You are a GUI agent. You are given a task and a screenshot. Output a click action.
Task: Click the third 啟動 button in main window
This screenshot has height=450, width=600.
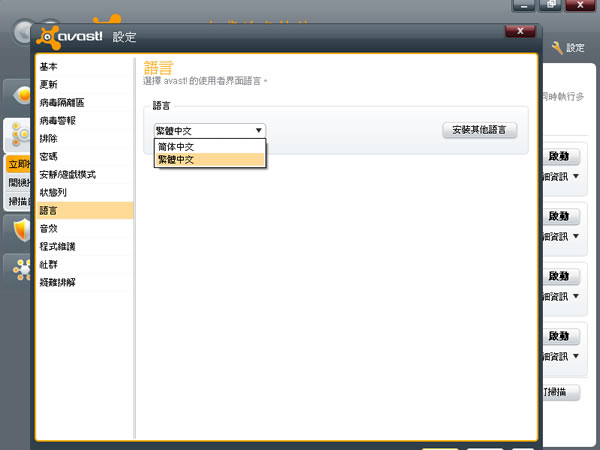tap(561, 276)
